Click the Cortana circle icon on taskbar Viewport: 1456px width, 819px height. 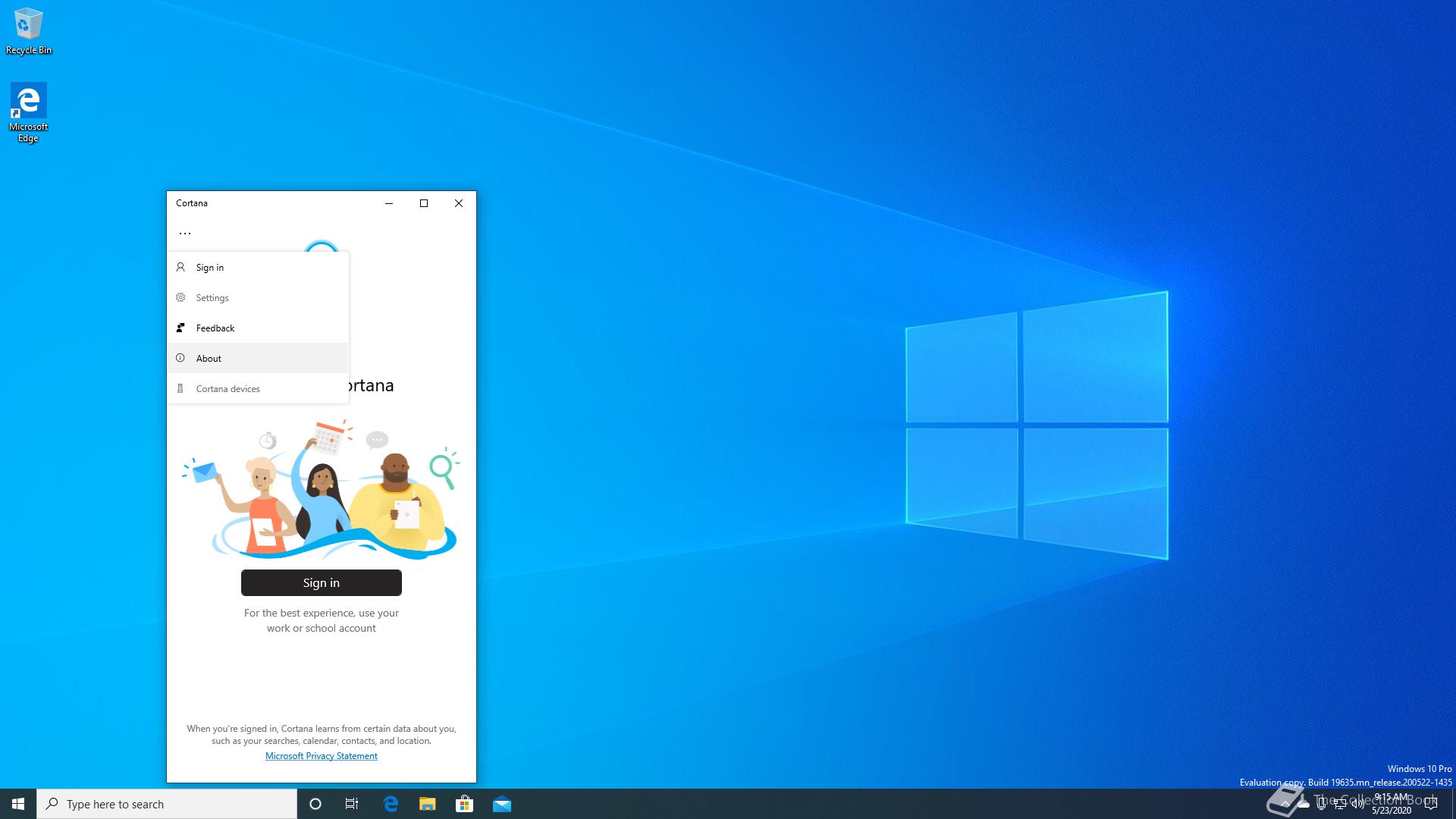click(x=315, y=804)
